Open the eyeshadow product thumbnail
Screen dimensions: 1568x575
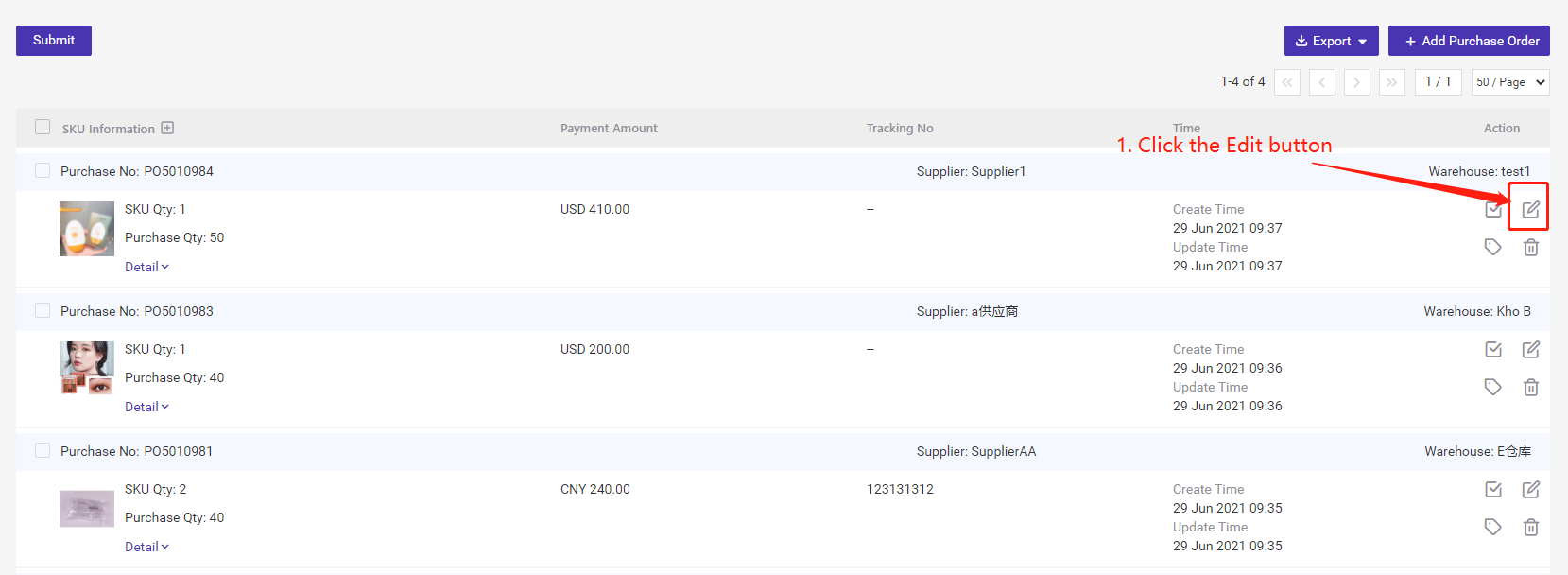coord(87,368)
